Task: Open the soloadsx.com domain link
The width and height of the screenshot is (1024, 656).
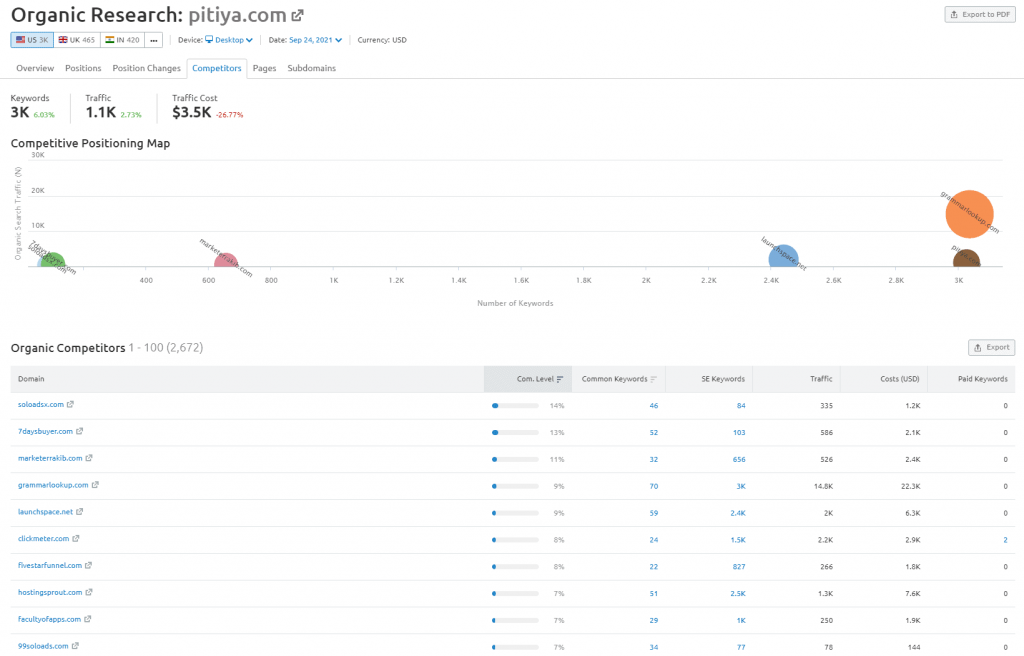Action: coord(40,404)
